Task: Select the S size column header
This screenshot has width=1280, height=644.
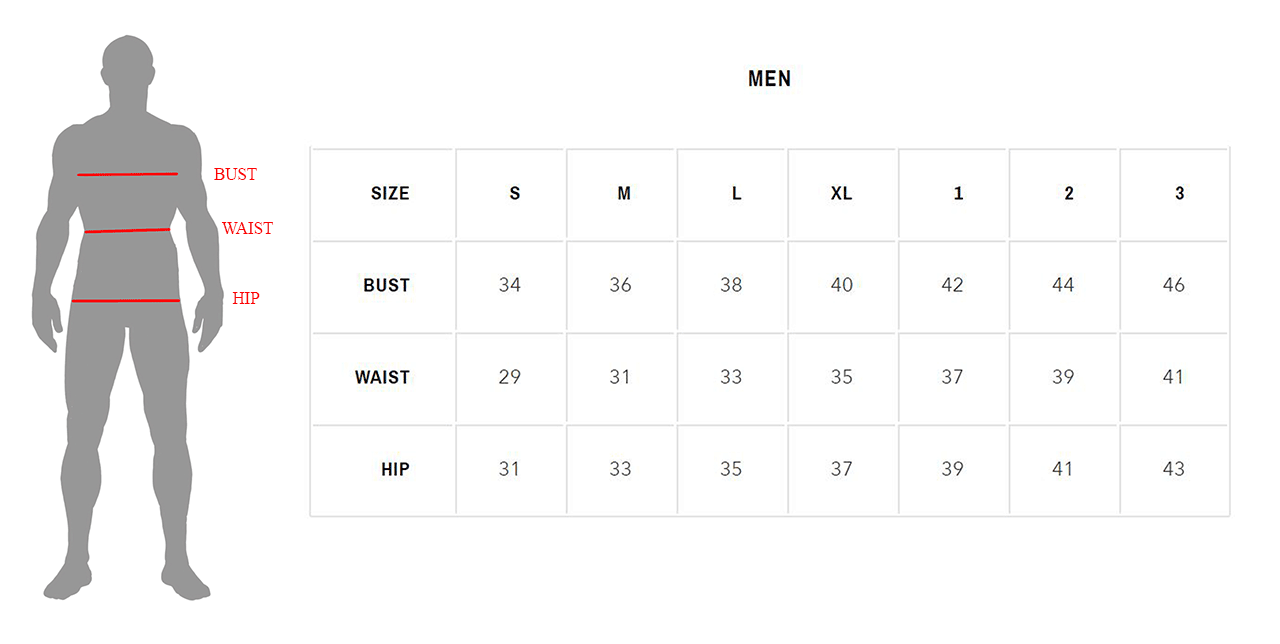Action: 515,194
